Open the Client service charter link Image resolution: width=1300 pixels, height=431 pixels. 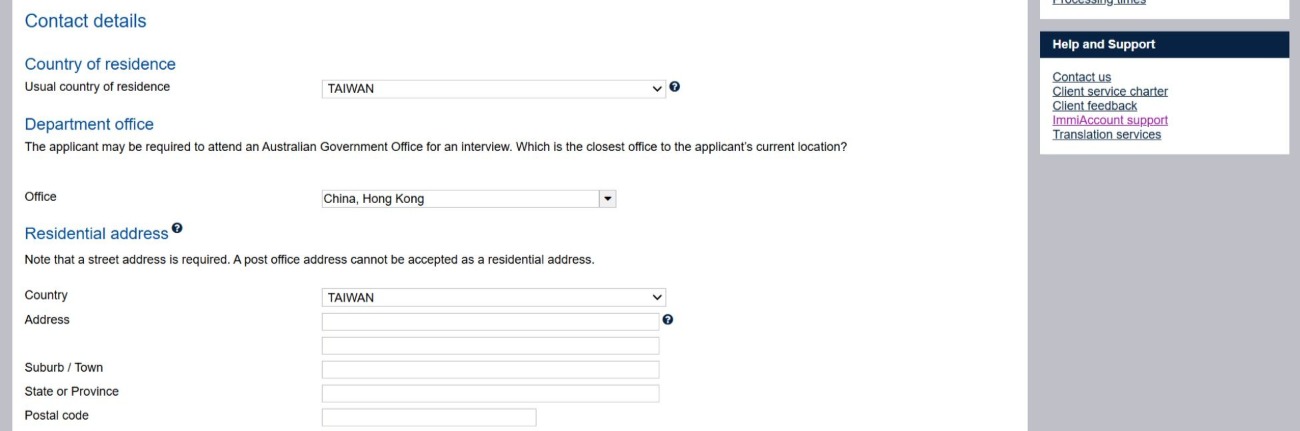(x=1110, y=91)
